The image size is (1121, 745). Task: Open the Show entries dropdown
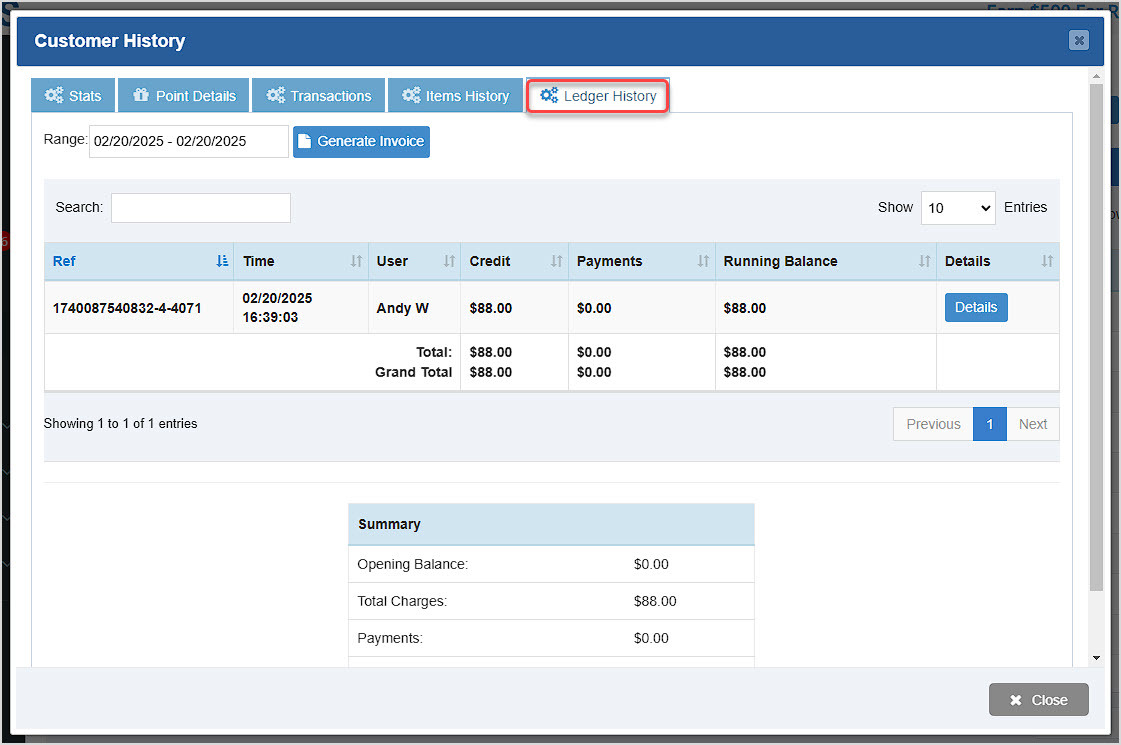coord(957,207)
